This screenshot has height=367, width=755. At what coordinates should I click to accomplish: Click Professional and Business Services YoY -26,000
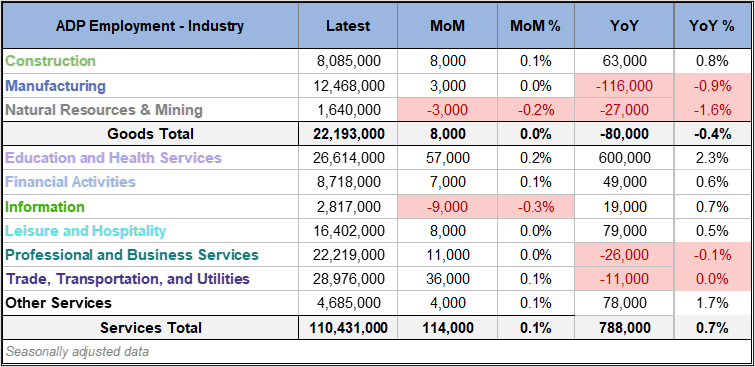point(624,255)
